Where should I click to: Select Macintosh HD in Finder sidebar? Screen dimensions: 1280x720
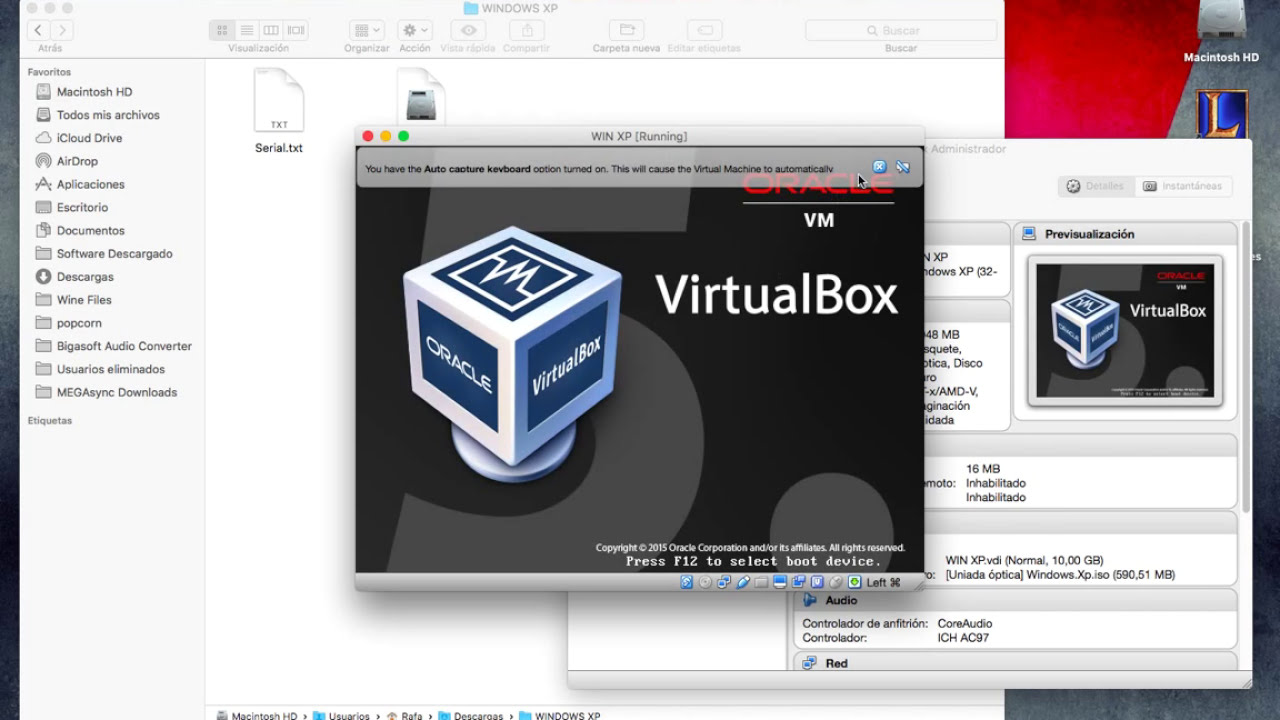point(94,92)
